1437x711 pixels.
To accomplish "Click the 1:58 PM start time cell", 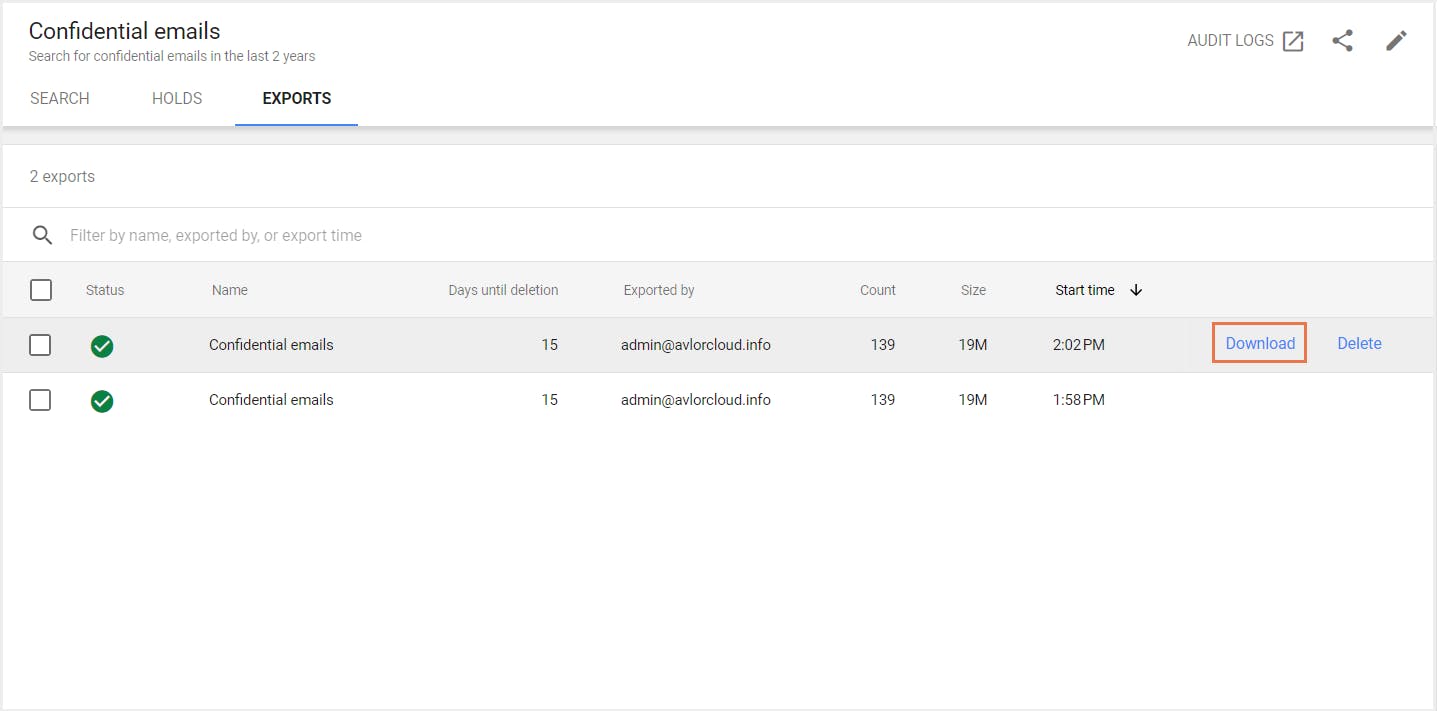I will click(1079, 400).
